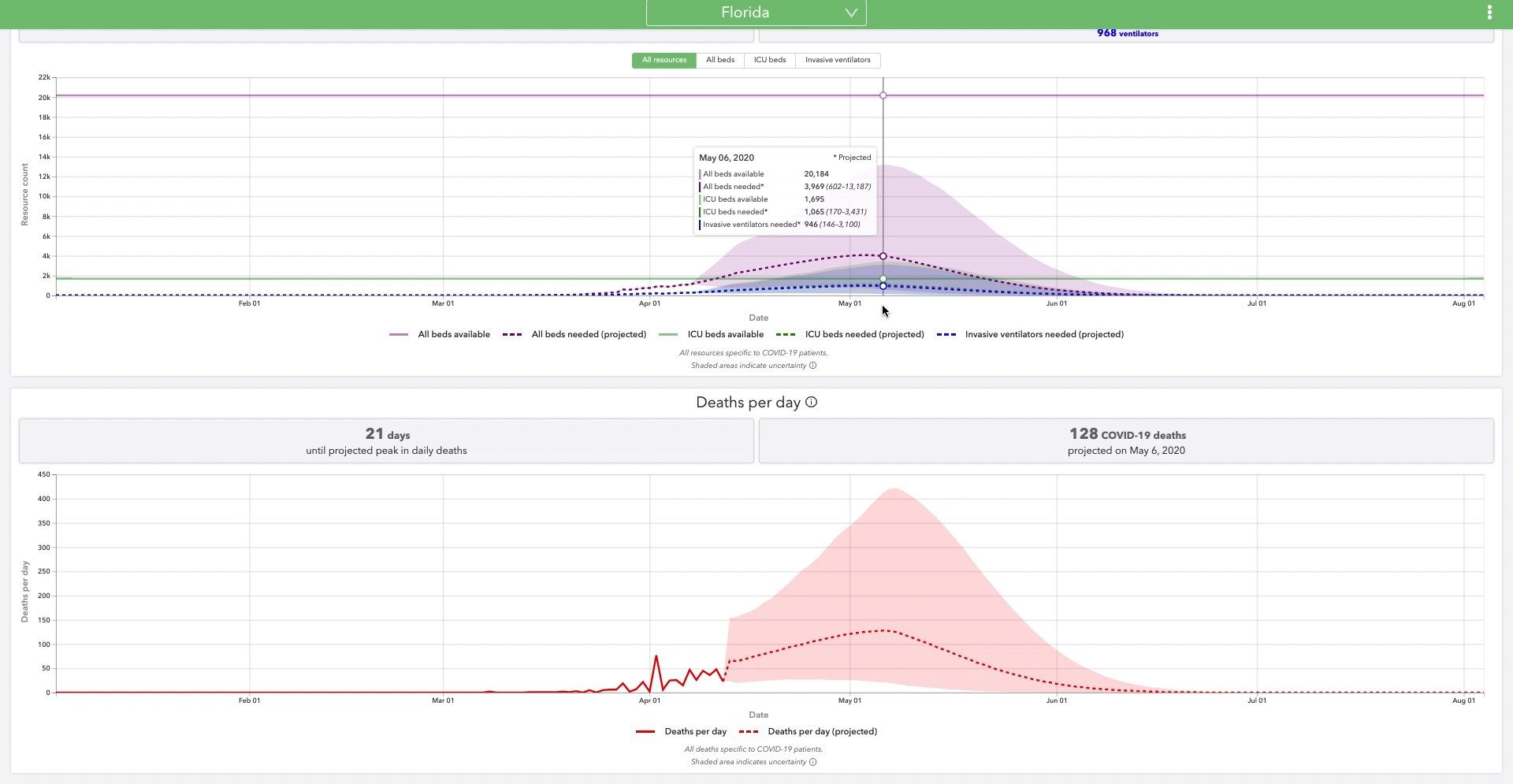1513x784 pixels.
Task: Click the All beds needed marker on chart
Action: click(883, 256)
